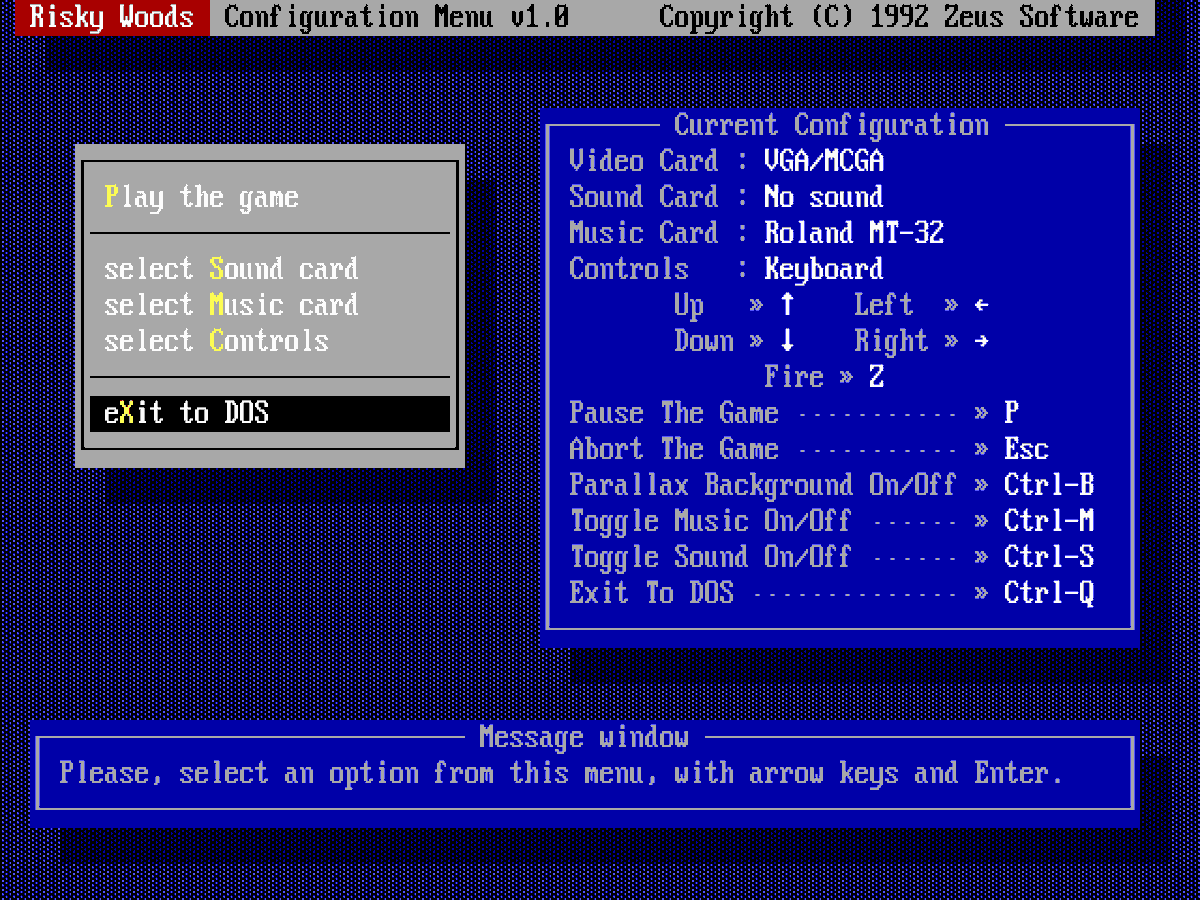Click the "Toggle Sound On/Off" label
Viewport: 1200px width, 900px height.
coord(711,557)
